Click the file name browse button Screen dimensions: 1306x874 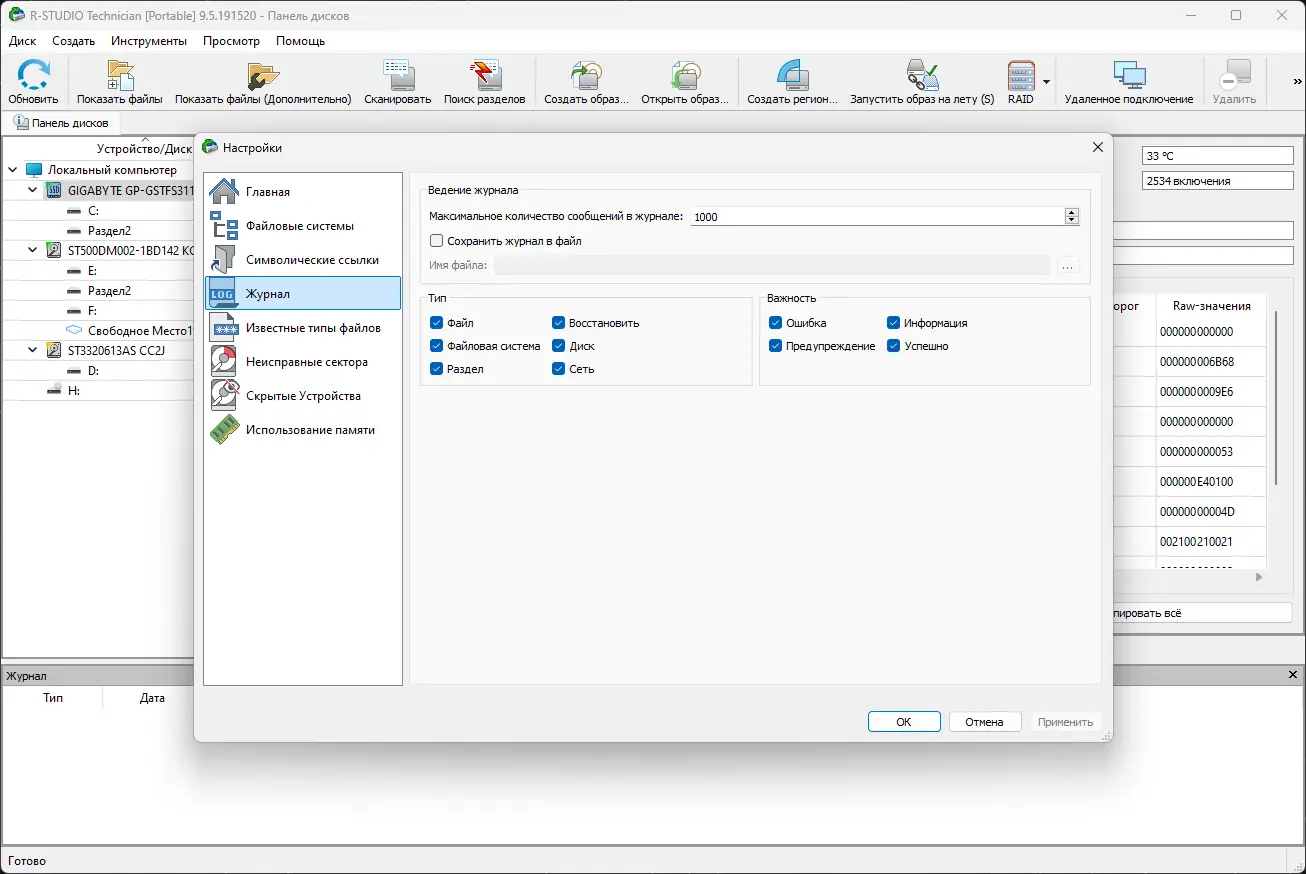[x=1067, y=265]
